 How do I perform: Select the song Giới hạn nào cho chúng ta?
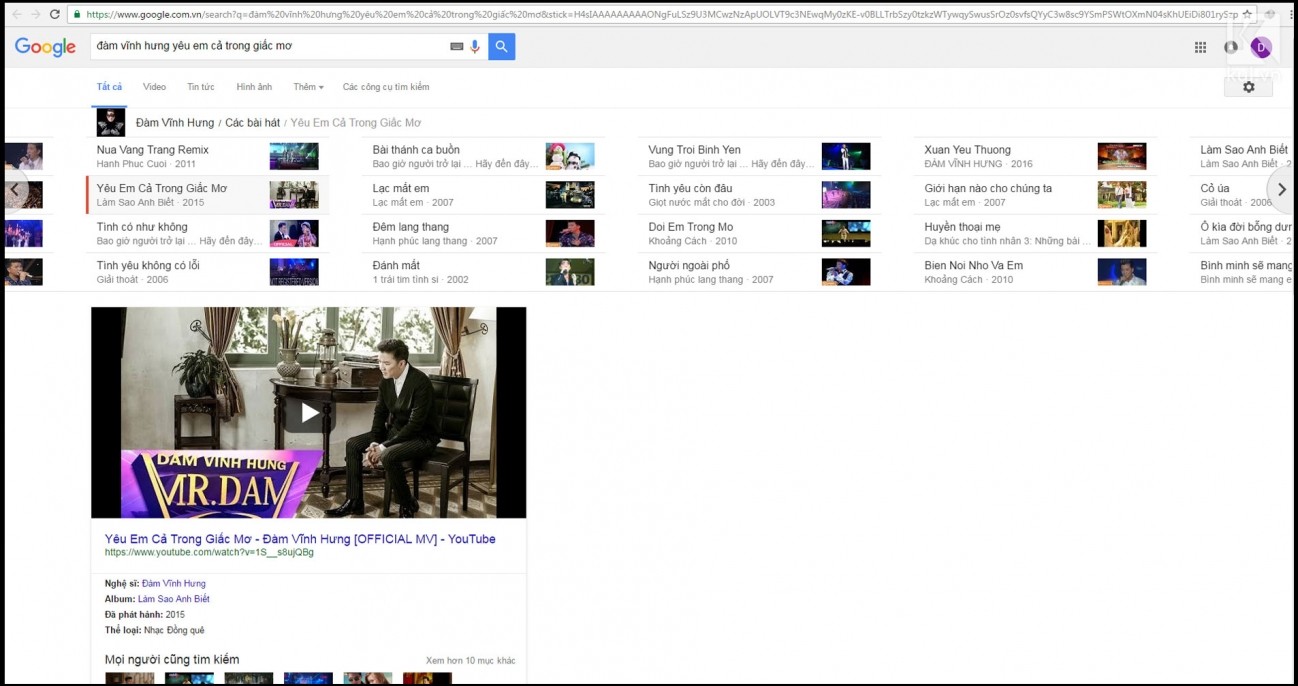(x=1035, y=194)
